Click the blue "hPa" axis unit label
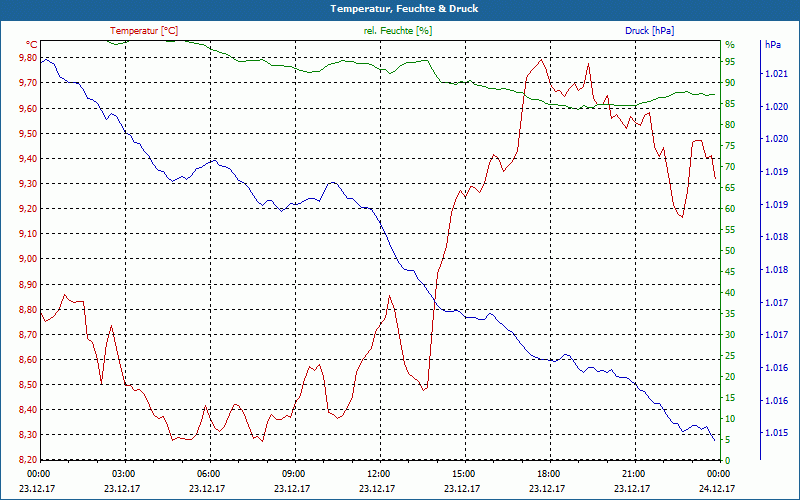800x500 pixels. tap(773, 45)
